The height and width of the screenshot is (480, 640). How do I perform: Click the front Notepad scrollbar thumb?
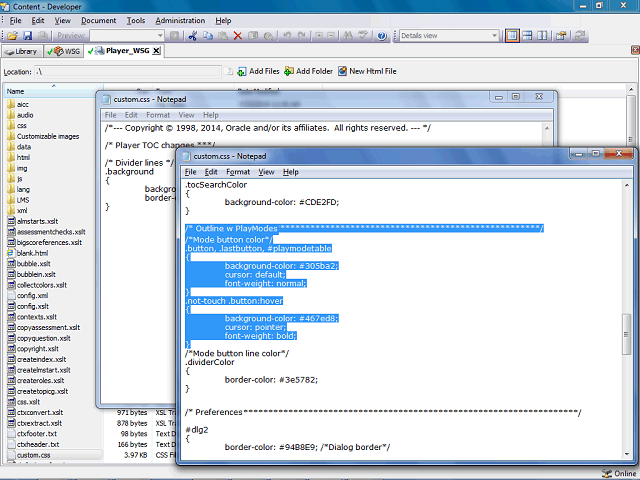pos(627,334)
